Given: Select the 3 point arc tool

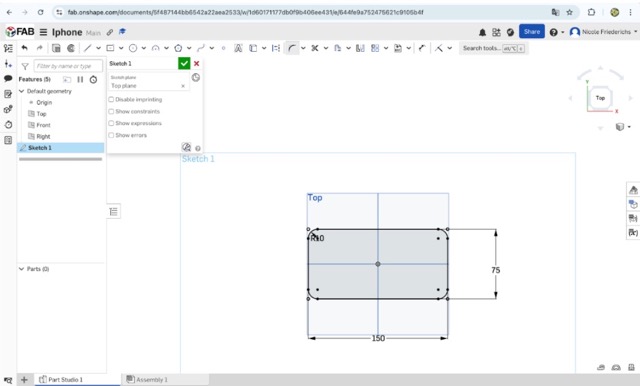Looking at the screenshot, I should [156, 48].
